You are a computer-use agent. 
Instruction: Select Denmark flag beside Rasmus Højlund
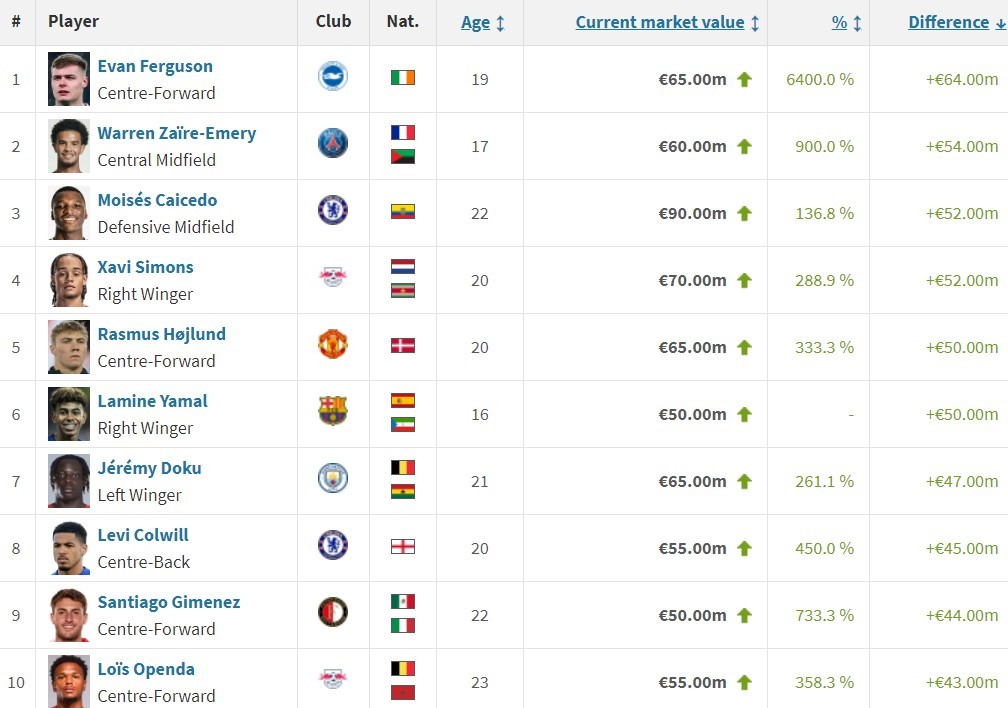click(403, 346)
